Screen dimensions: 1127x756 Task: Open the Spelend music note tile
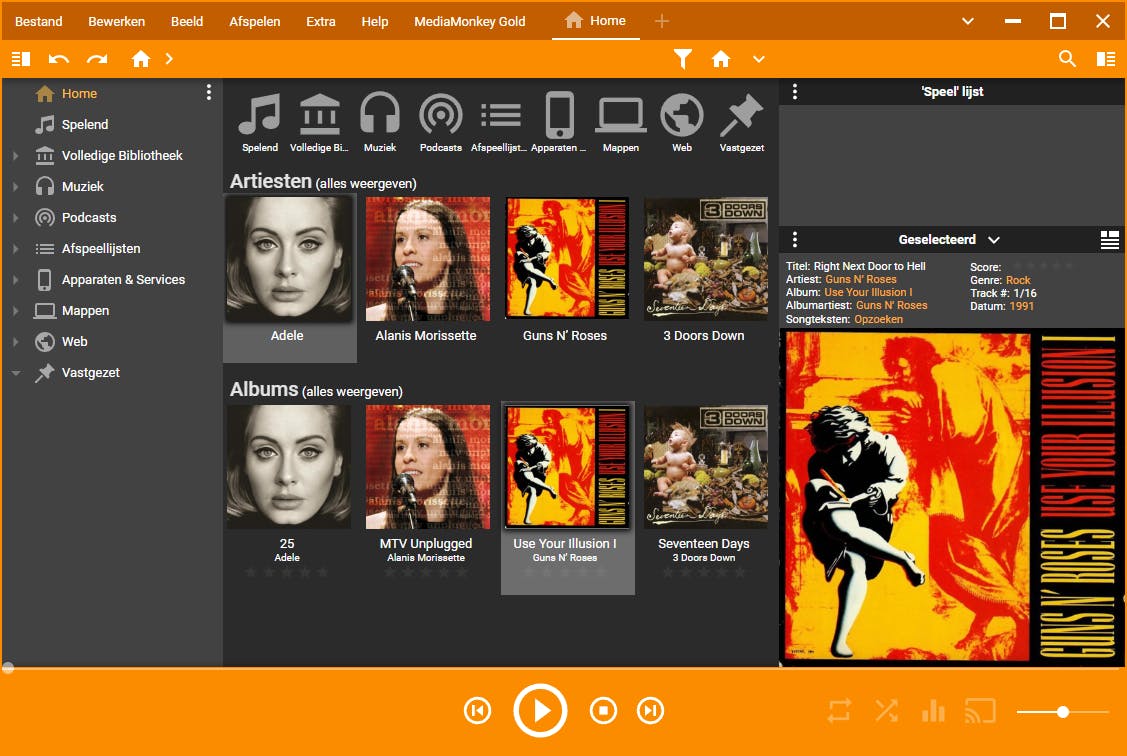(259, 123)
